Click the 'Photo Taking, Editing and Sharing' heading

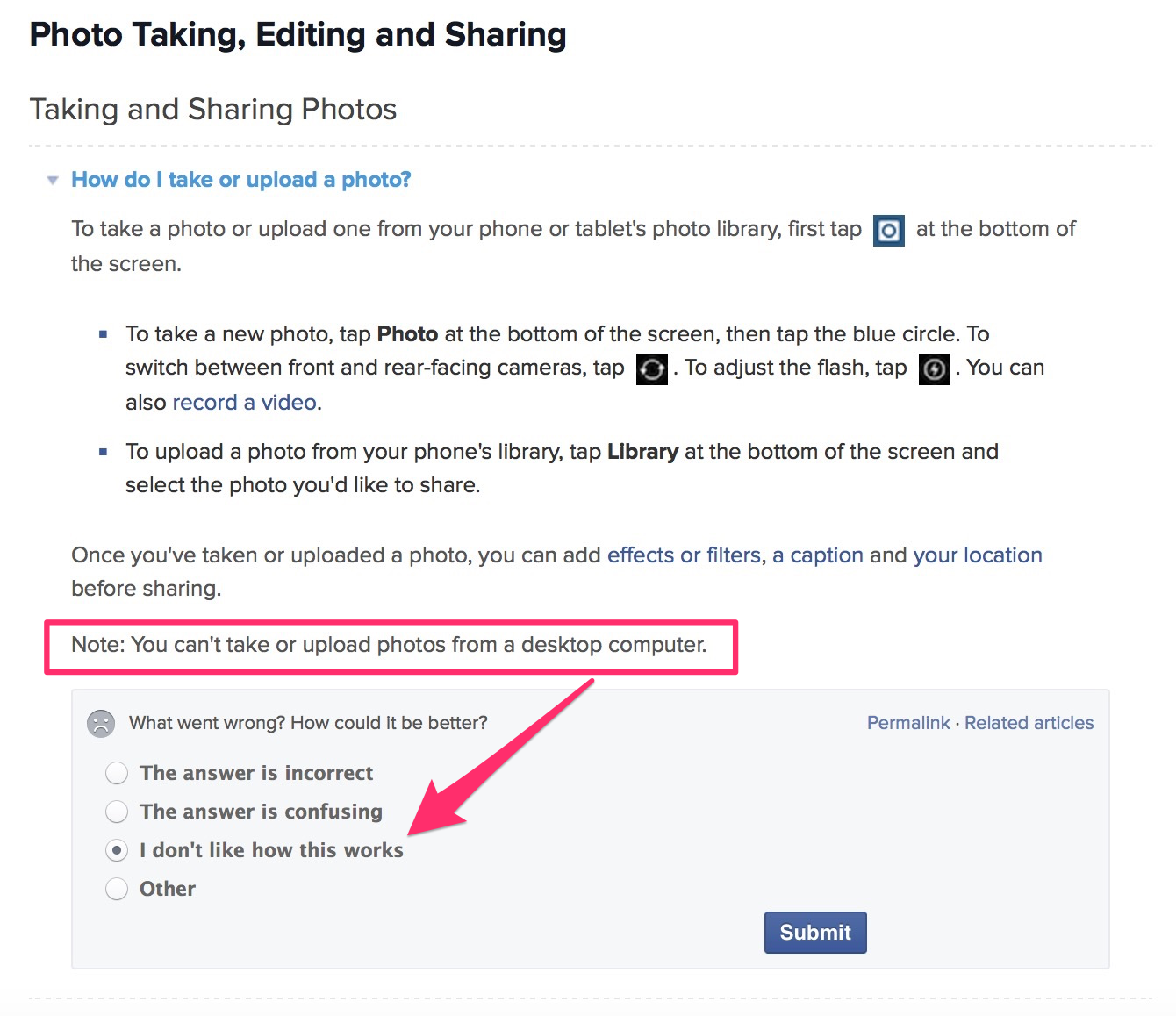click(x=298, y=35)
